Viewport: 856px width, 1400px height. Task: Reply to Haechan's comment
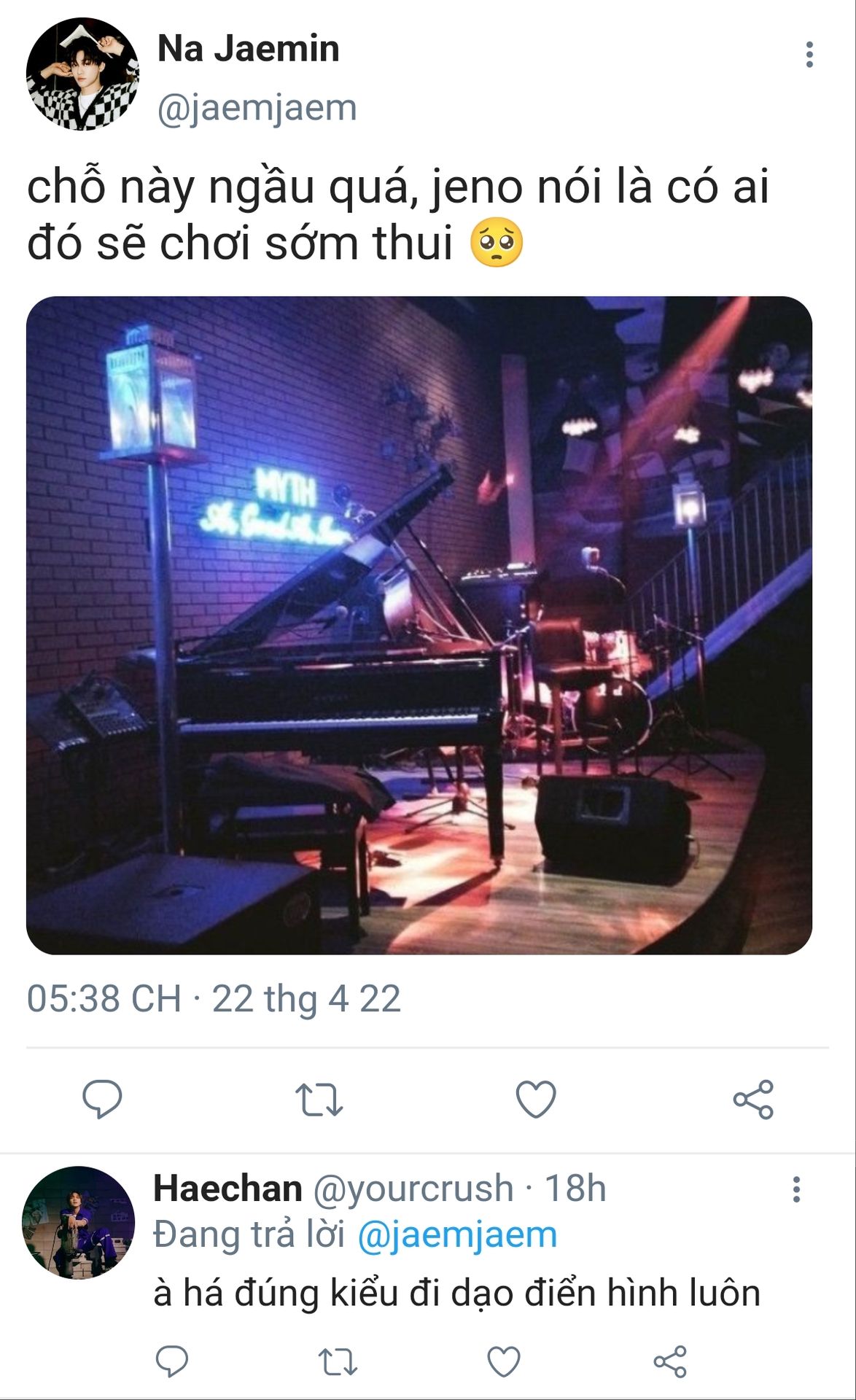coord(172,1361)
